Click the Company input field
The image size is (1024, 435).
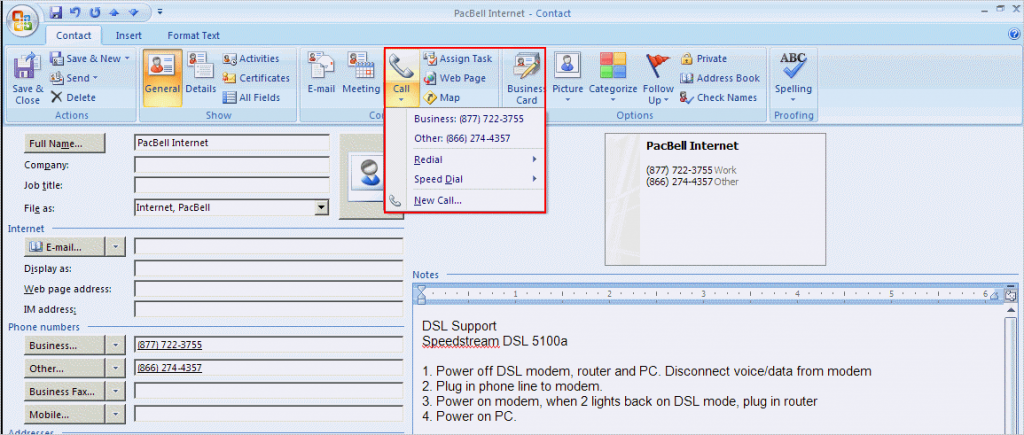[x=231, y=165]
